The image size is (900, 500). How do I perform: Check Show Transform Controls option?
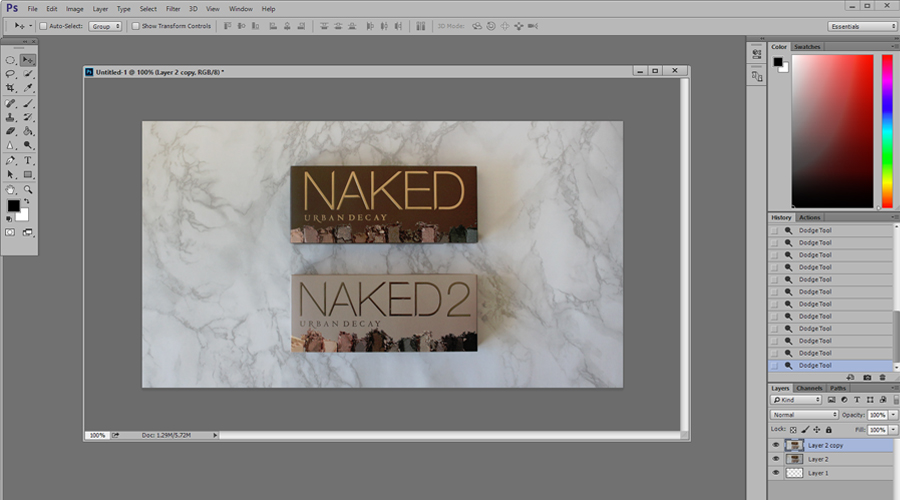[x=136, y=26]
